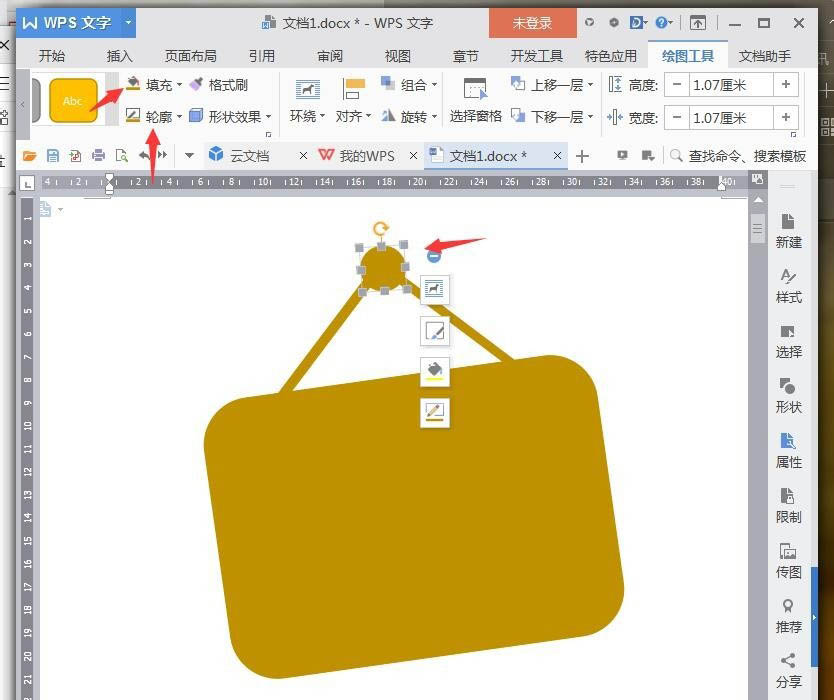834x700 pixels.
Task: Open the 选择窗格 selection pane
Action: (476, 101)
